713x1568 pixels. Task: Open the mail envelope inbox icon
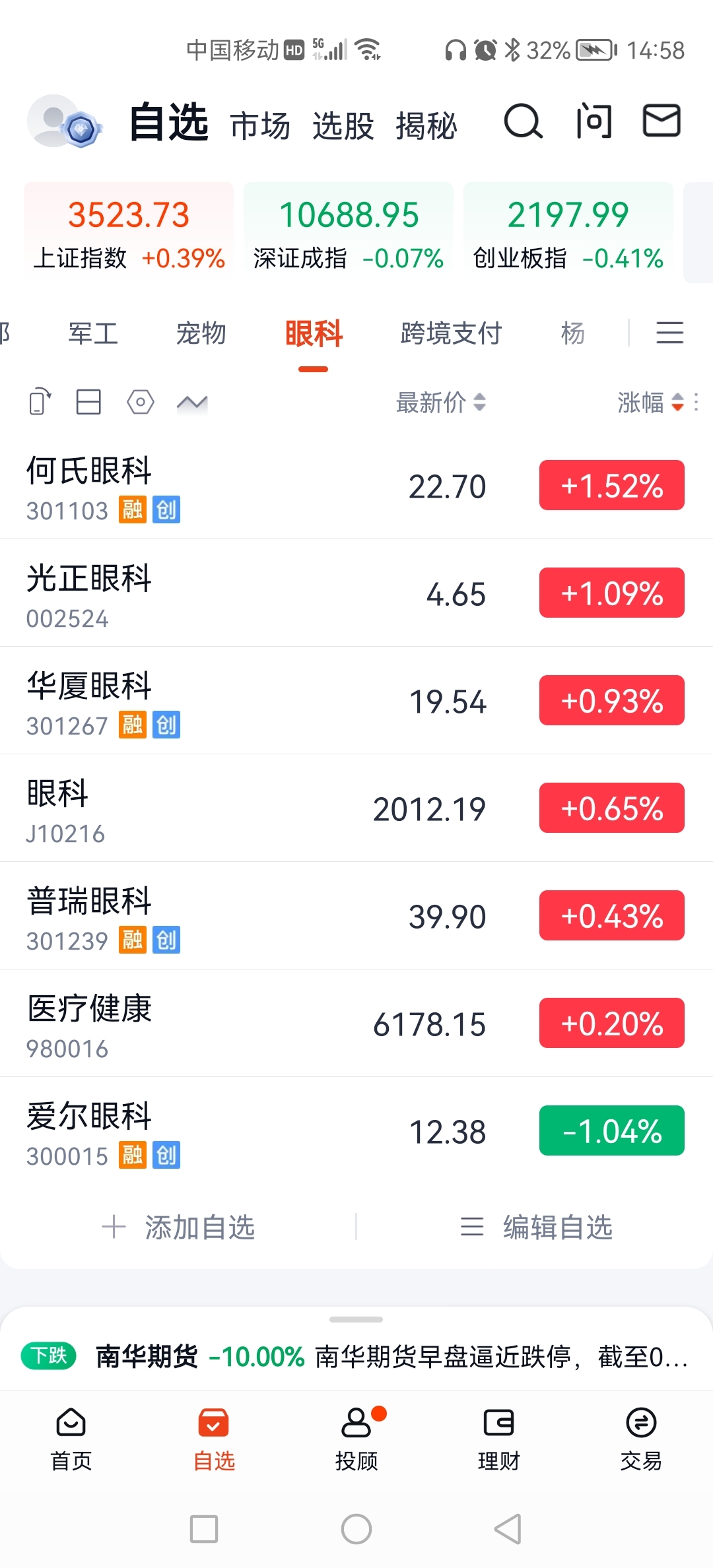(662, 120)
